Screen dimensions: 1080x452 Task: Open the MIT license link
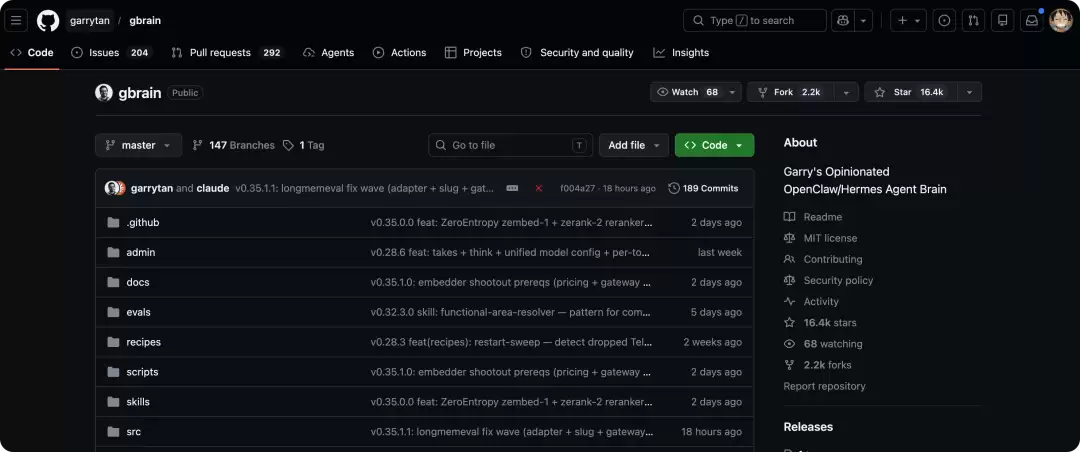pyautogui.click(x=820, y=238)
